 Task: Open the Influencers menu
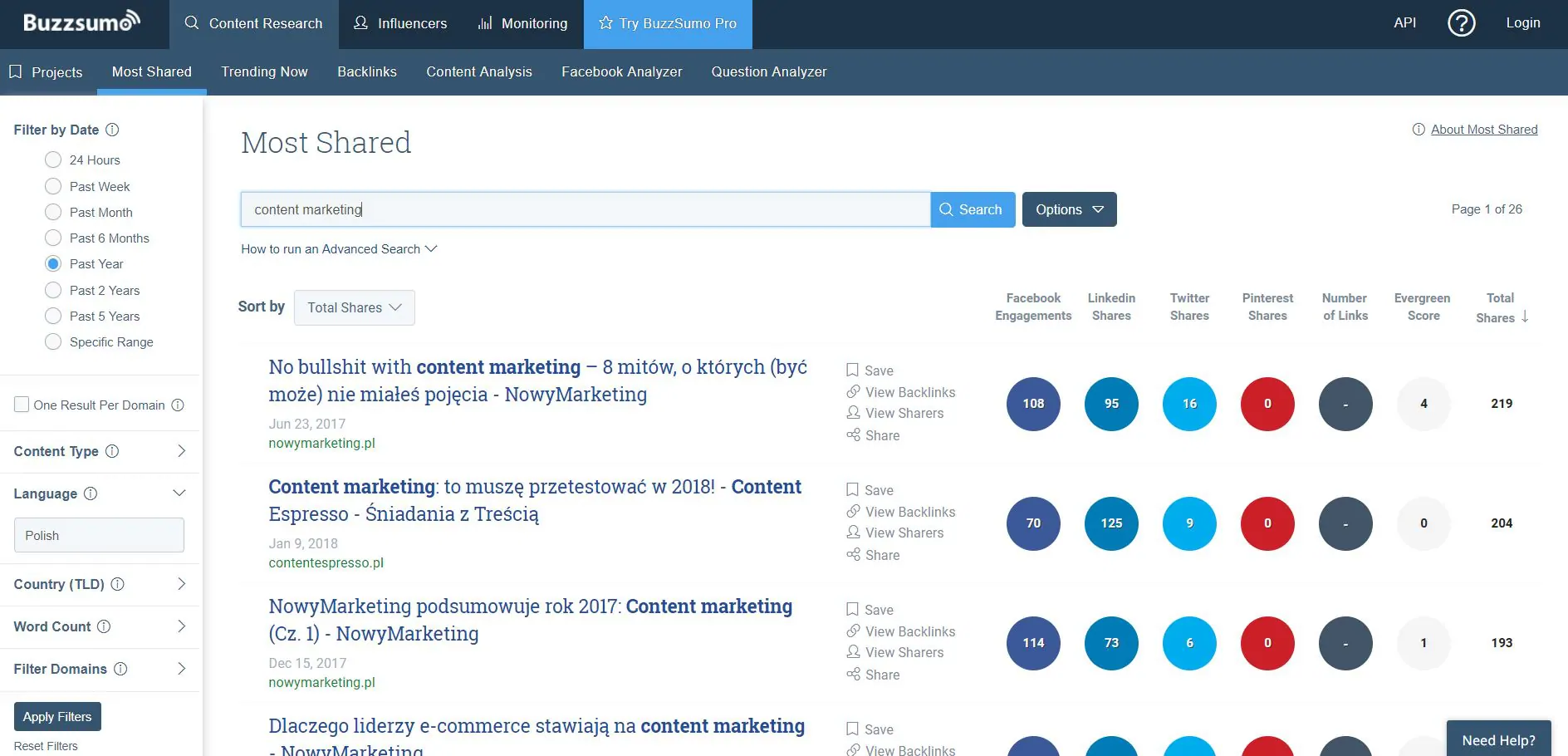coord(400,24)
